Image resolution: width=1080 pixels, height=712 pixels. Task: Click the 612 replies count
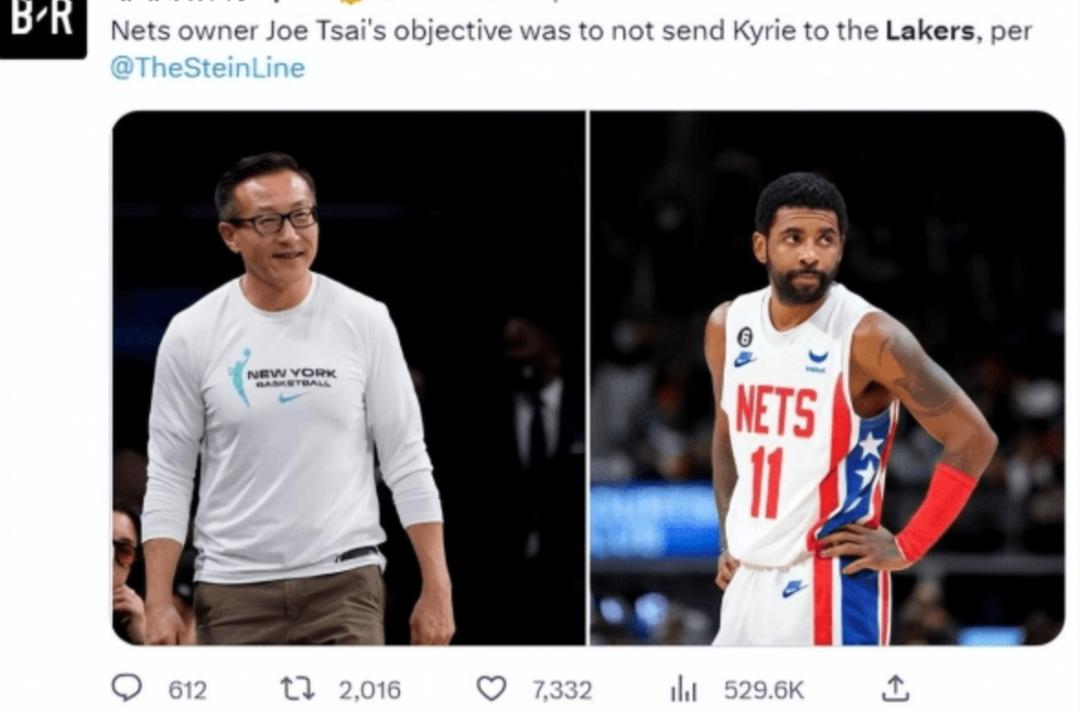click(x=187, y=689)
